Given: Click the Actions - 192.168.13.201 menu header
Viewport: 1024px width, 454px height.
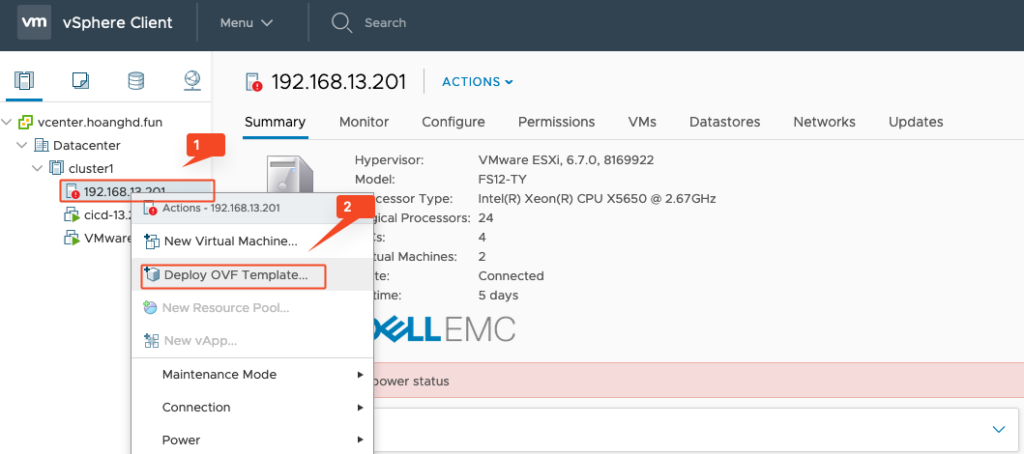Looking at the screenshot, I should (x=252, y=208).
